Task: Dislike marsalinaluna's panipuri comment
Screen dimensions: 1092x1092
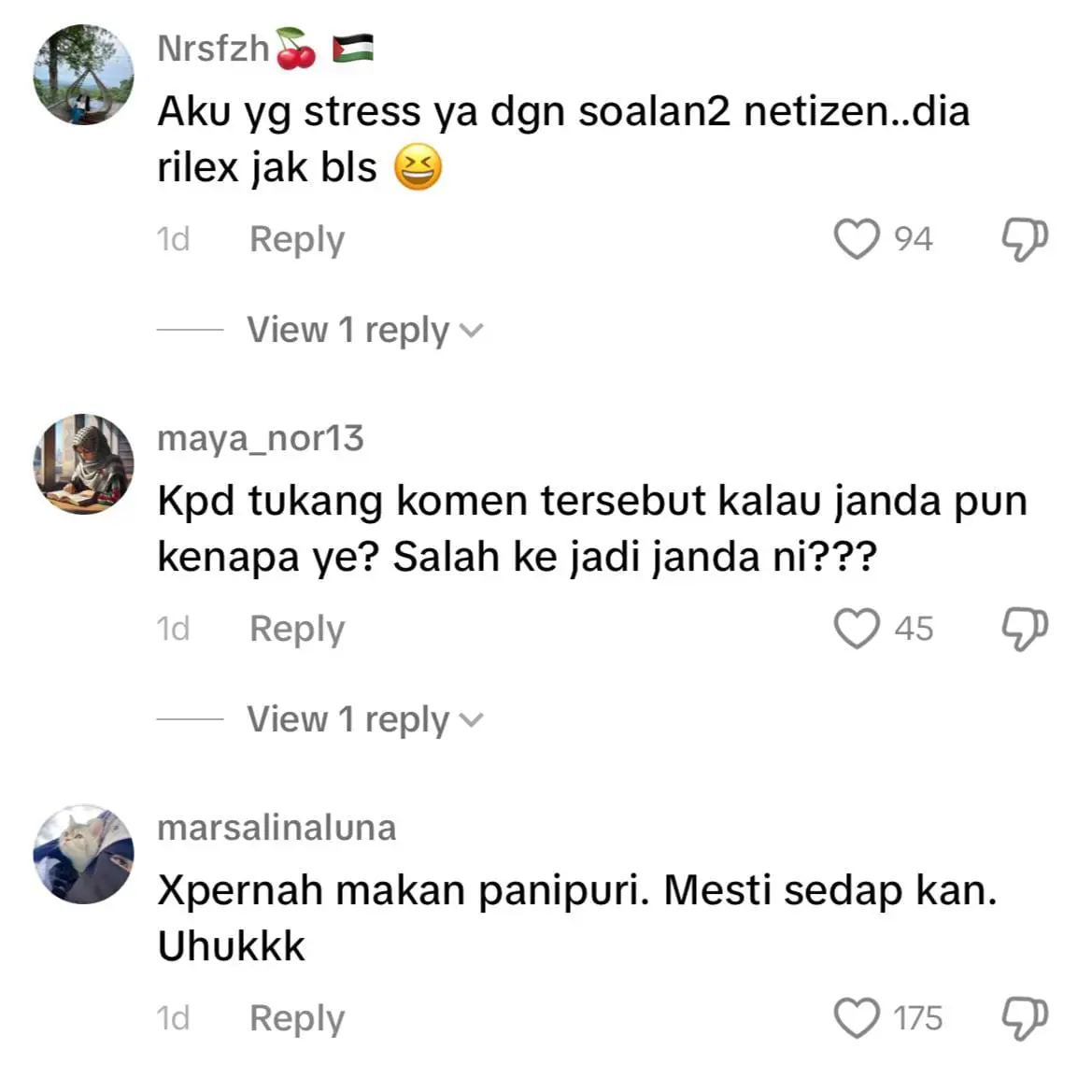Action: point(1025,1018)
